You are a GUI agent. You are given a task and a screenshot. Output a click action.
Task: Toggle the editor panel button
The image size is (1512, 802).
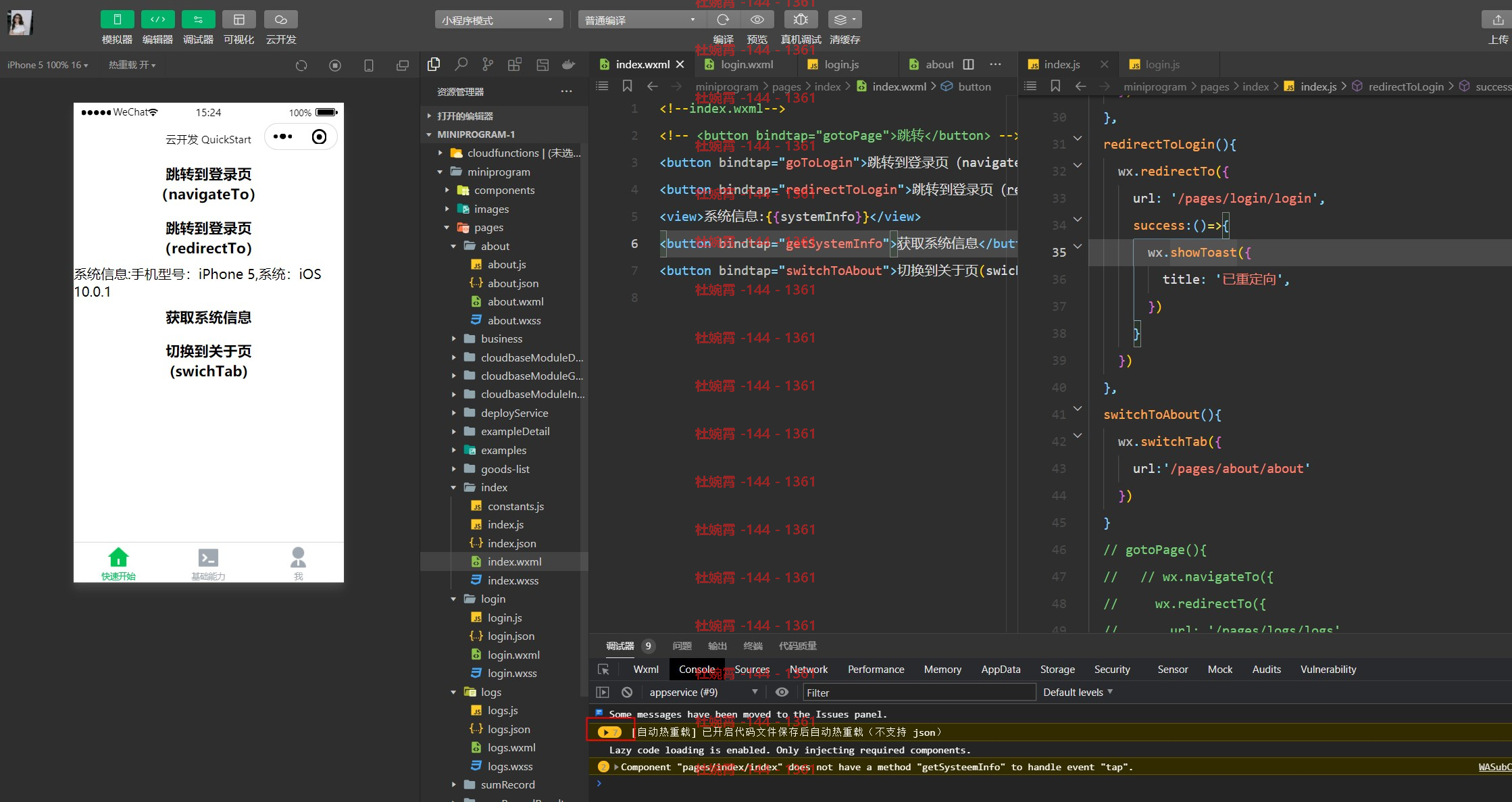click(157, 20)
